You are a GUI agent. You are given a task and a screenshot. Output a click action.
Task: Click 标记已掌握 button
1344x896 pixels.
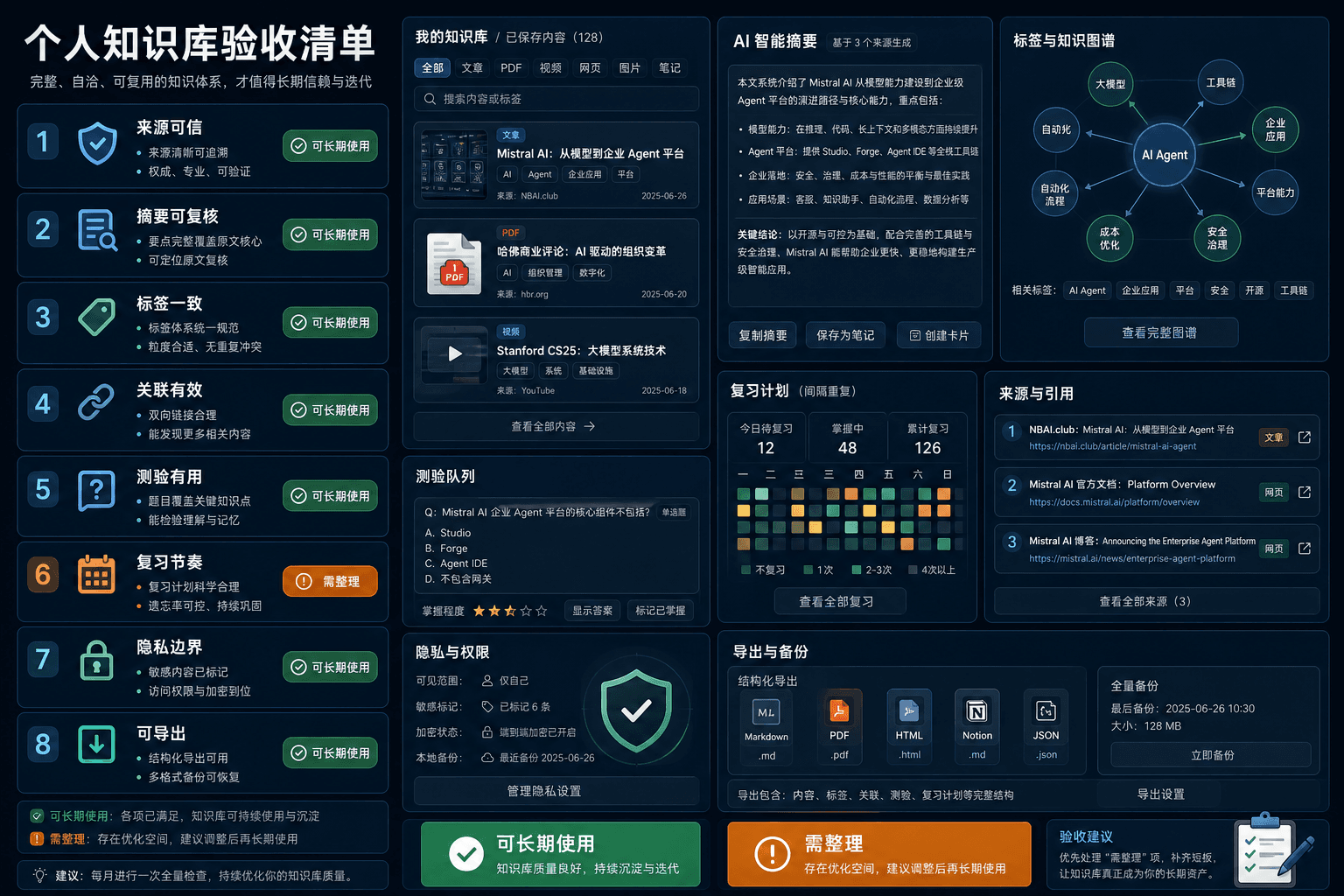661,611
